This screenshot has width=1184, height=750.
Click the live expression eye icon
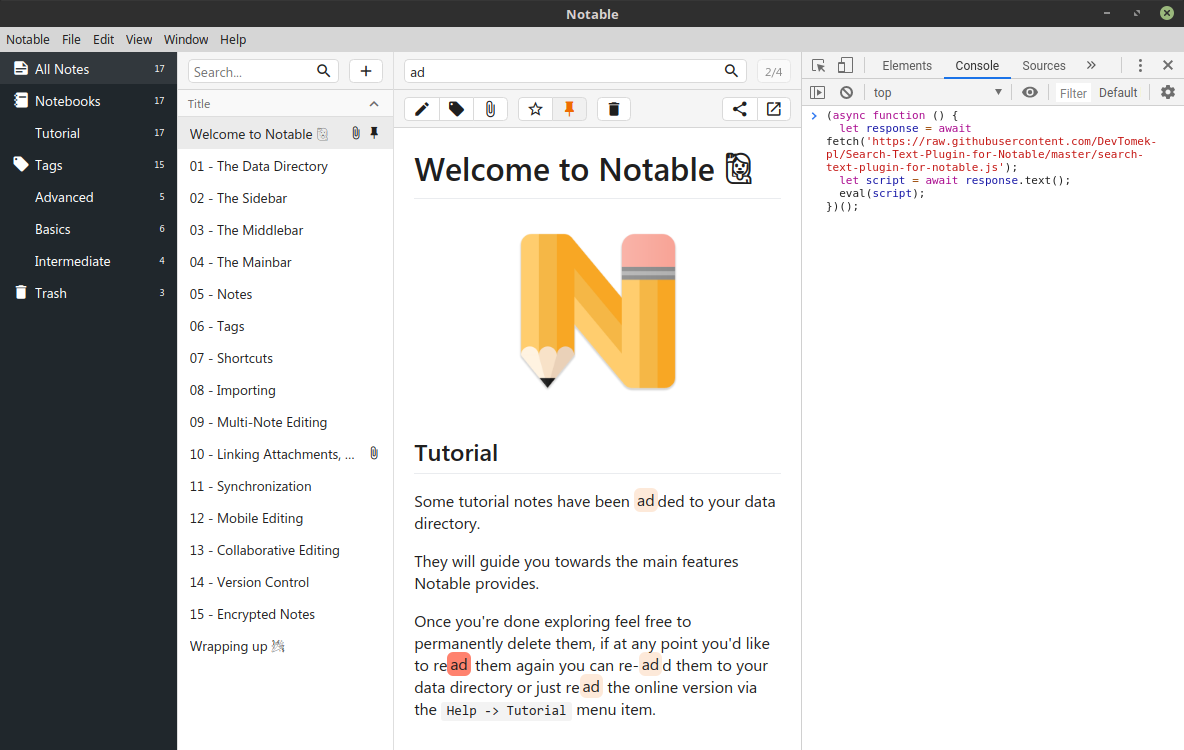click(x=1030, y=92)
